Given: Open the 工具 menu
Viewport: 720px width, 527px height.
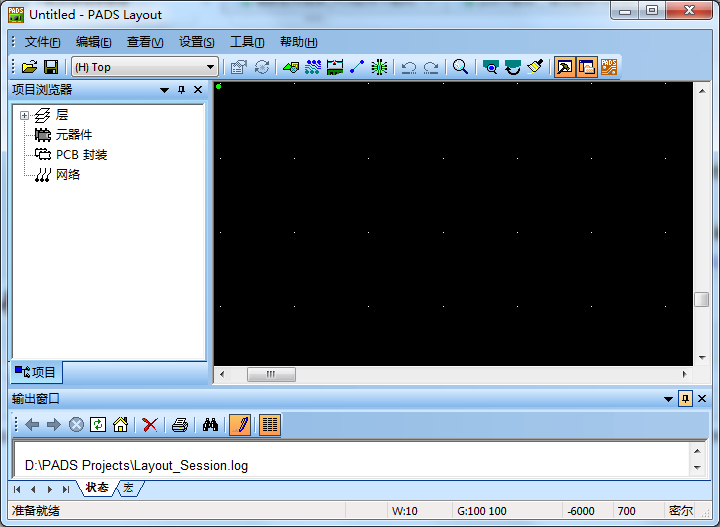Looking at the screenshot, I should 246,42.
